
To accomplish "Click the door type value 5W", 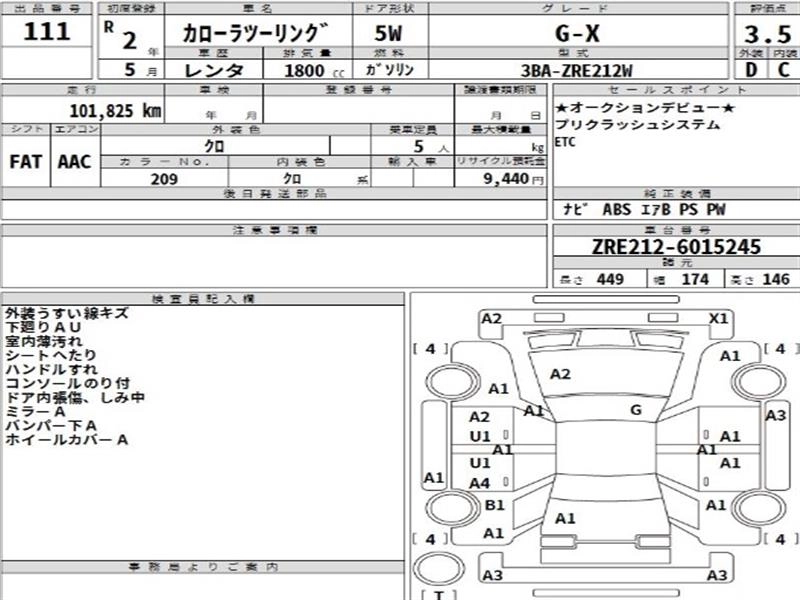I will pos(389,34).
